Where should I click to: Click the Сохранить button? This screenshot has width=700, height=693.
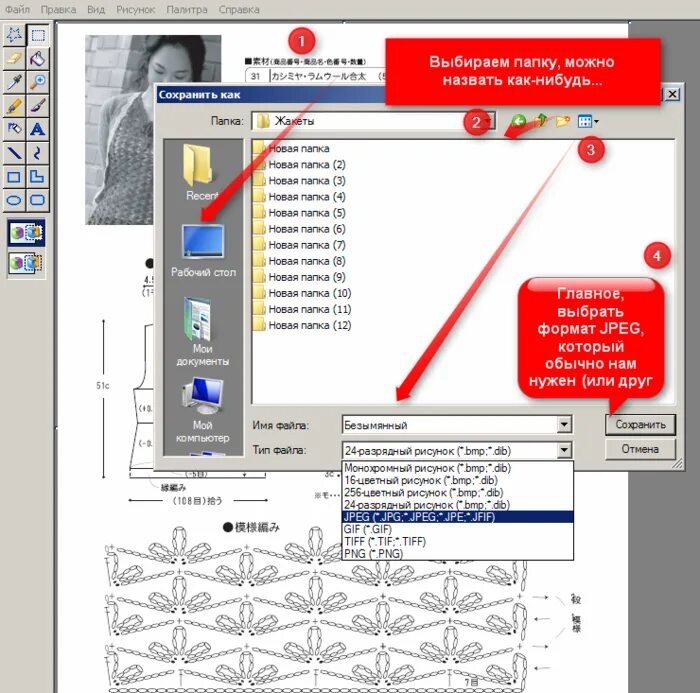coord(640,424)
